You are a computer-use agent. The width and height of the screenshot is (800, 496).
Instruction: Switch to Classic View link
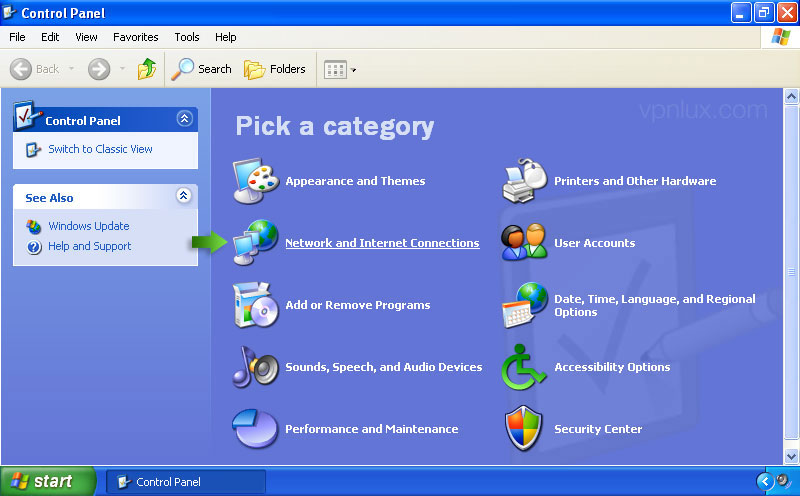pos(101,149)
